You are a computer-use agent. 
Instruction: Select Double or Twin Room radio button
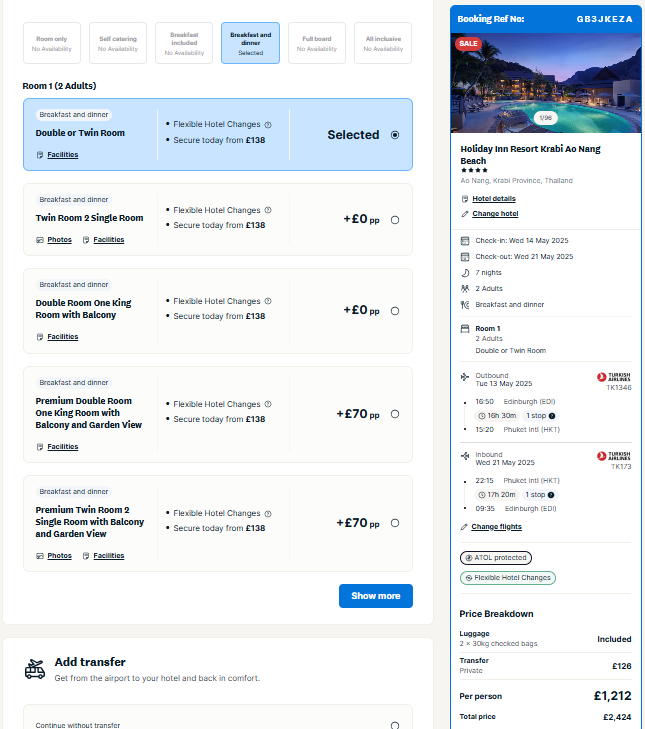[x=395, y=135]
